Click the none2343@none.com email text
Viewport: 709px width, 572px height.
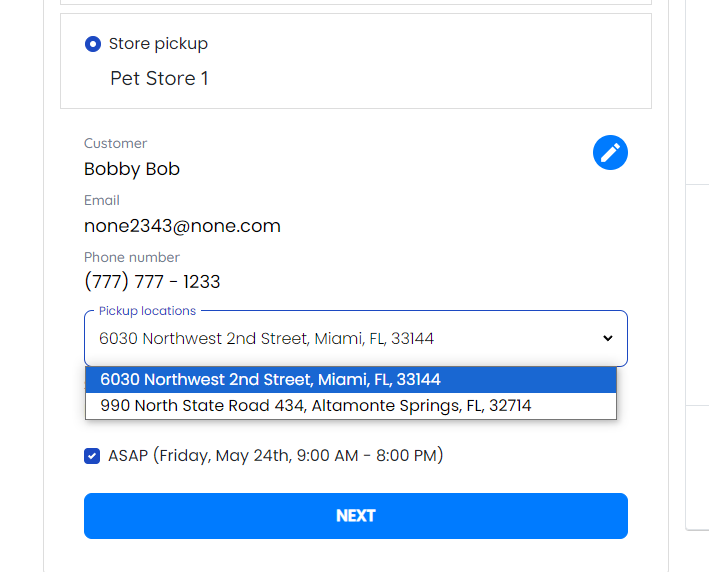[182, 226]
